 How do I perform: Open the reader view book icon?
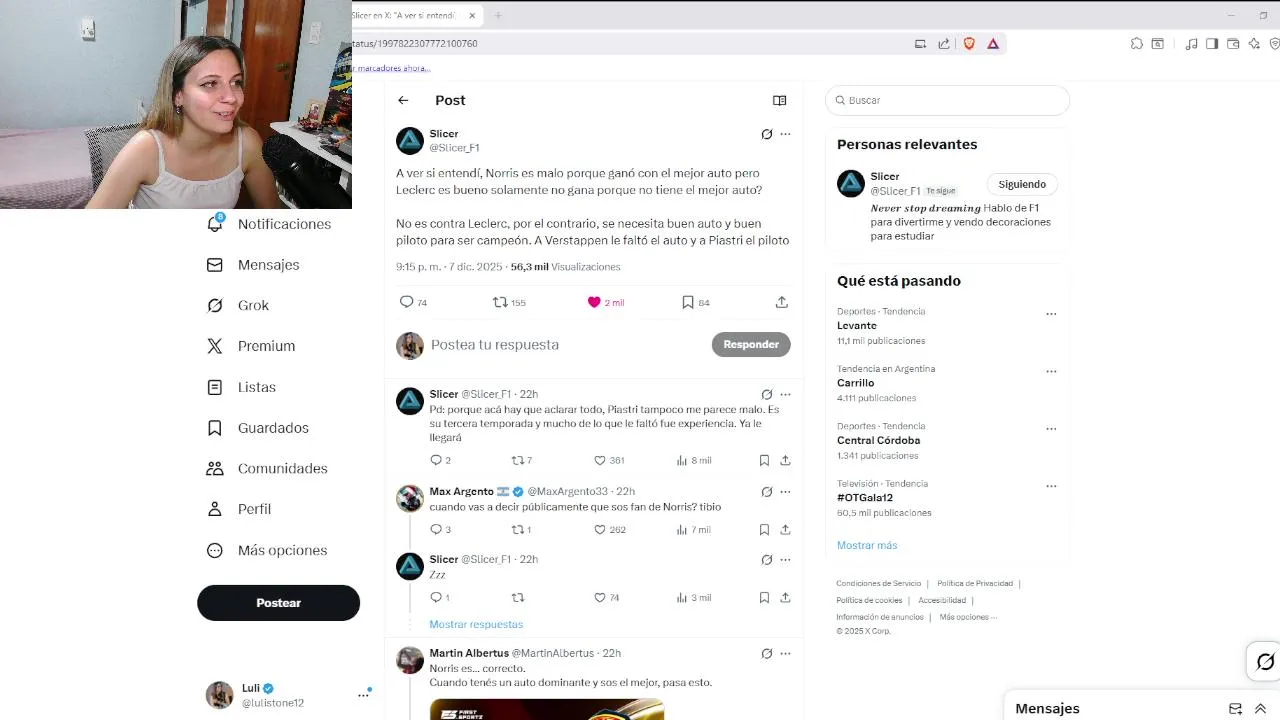coord(780,100)
